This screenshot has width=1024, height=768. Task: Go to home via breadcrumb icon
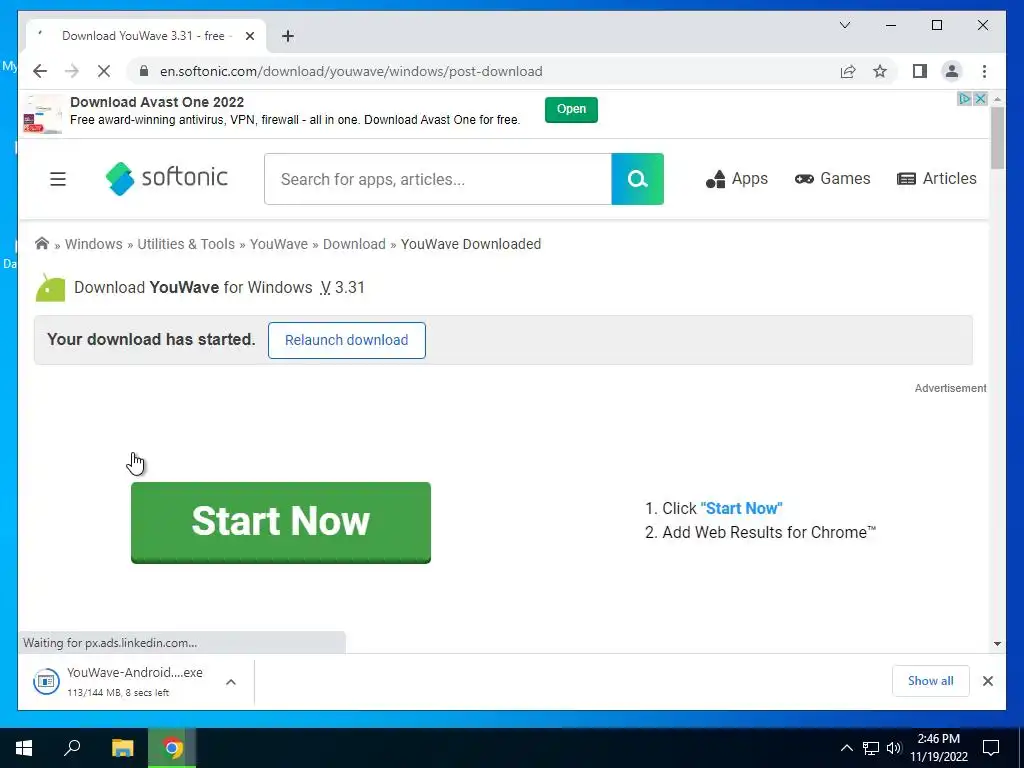coord(42,244)
